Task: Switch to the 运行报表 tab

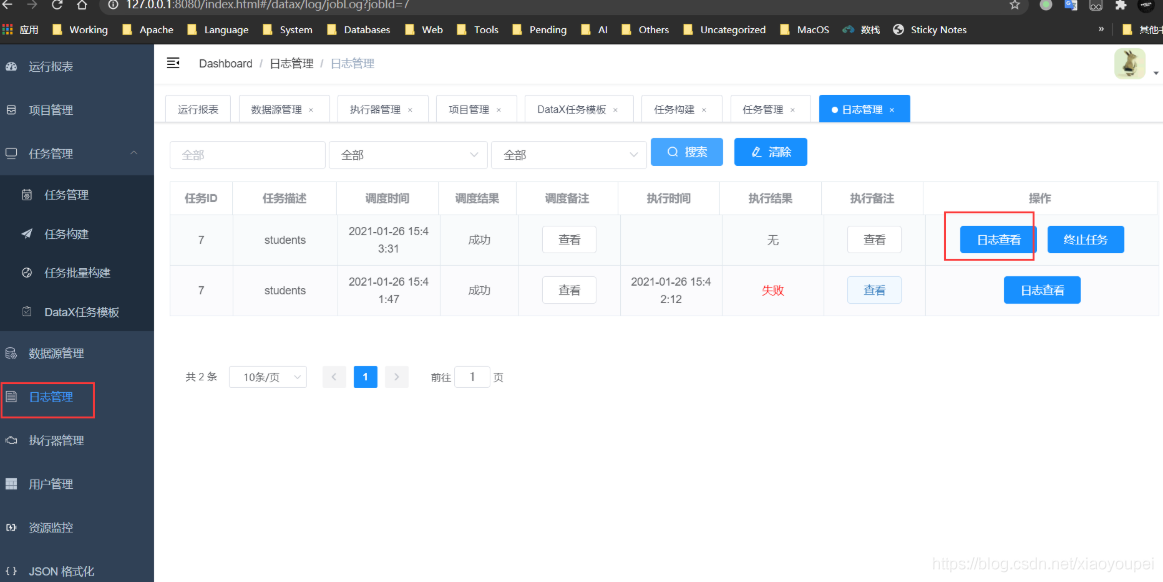Action: coord(198,109)
